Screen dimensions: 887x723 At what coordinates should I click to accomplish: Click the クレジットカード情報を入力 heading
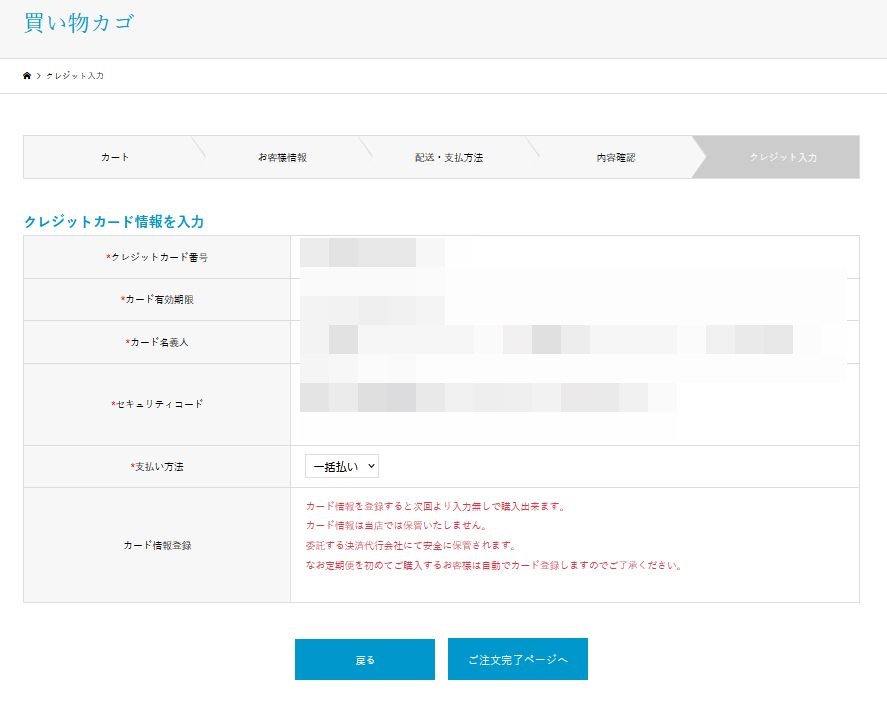[114, 222]
